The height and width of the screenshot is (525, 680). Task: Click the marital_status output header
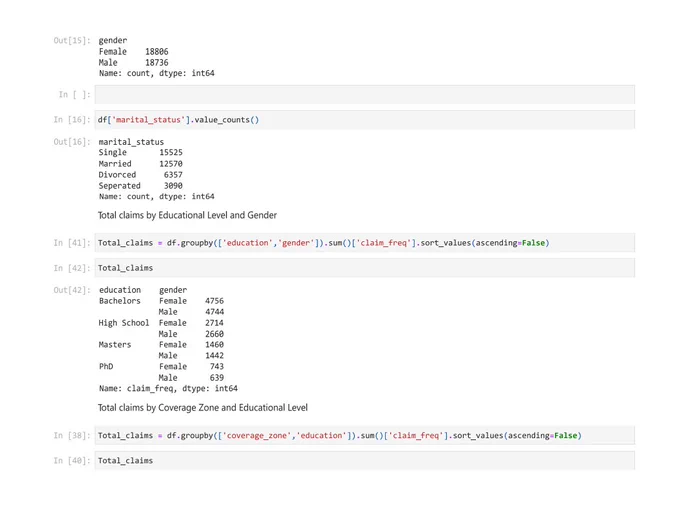(x=131, y=142)
